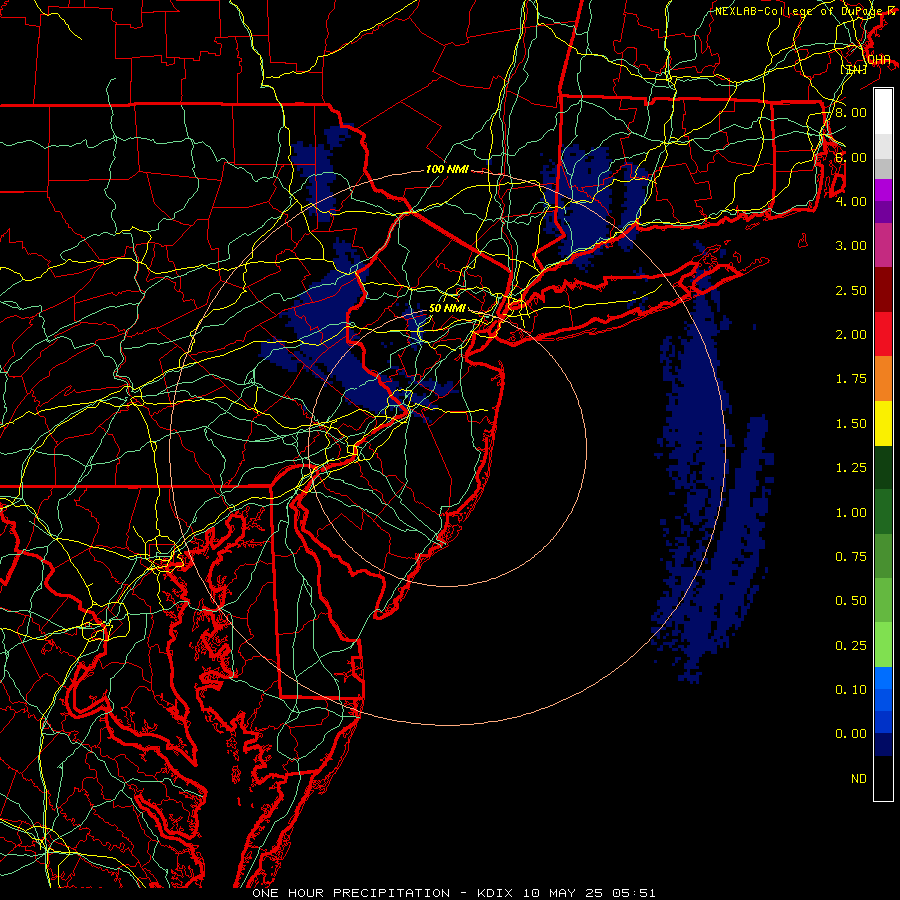Click the 50 NMI range ring label
900x900 pixels.
(447, 308)
